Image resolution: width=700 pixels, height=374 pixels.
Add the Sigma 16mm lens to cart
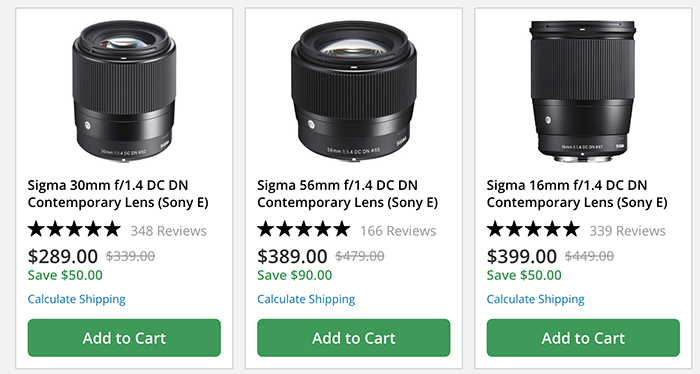[x=583, y=338]
